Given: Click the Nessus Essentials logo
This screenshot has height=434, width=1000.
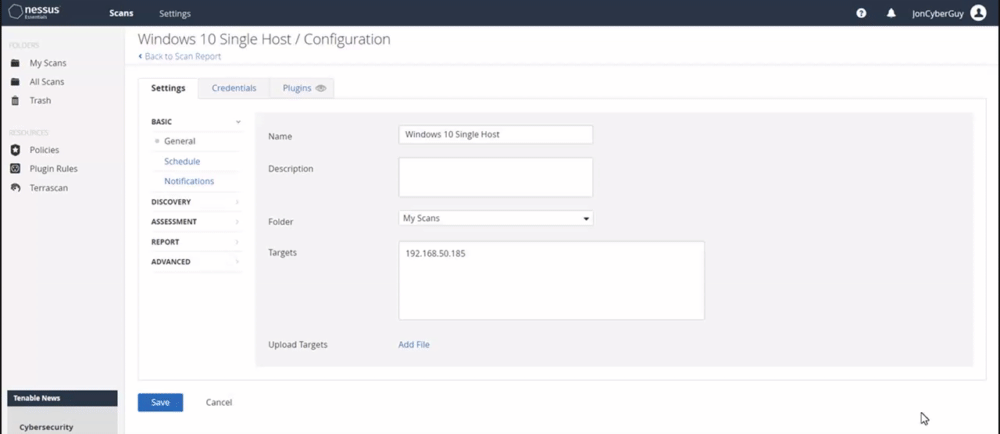Looking at the screenshot, I should (x=33, y=12).
